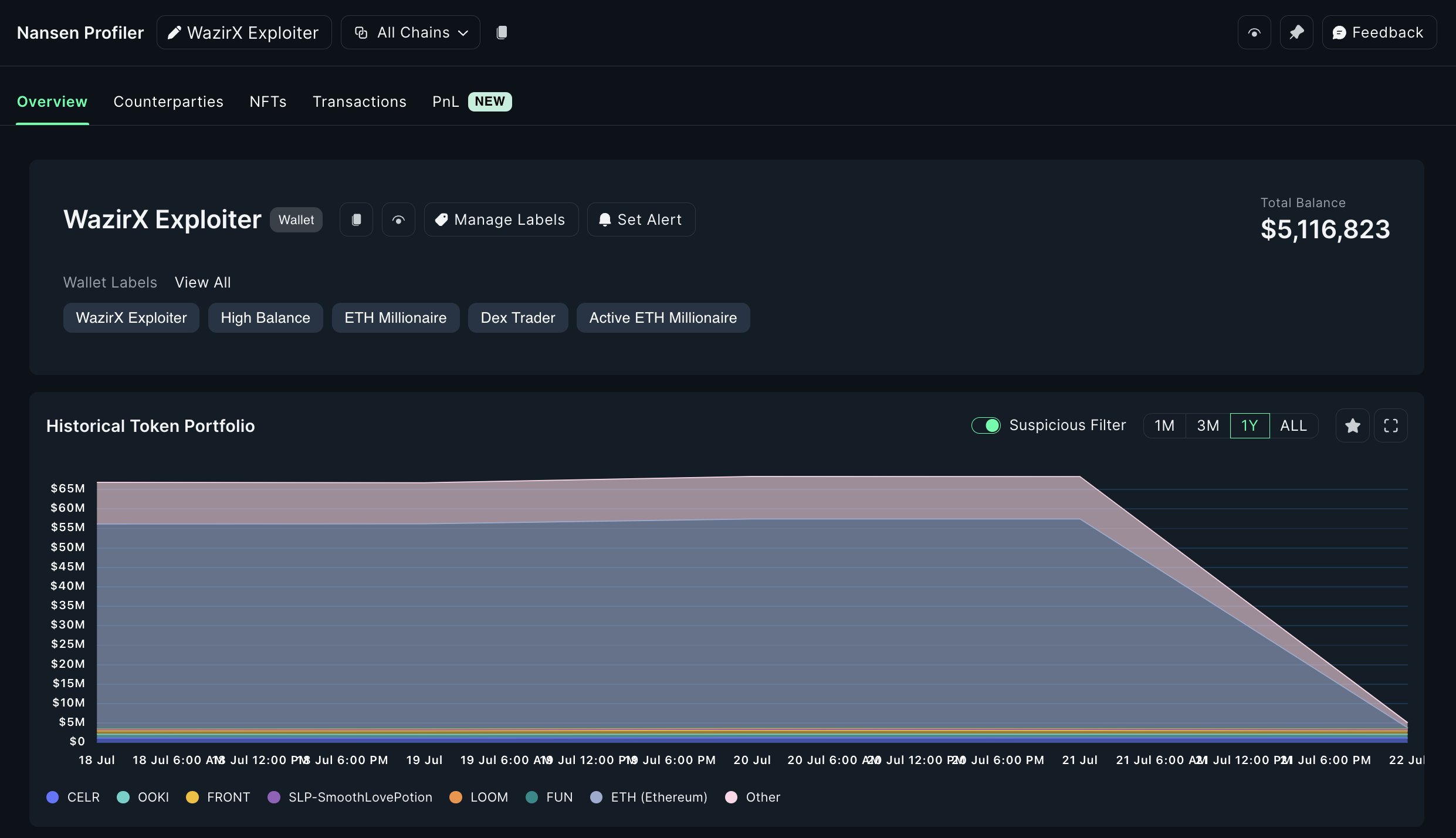
Task: Click the $65M y-axis label
Action: 67,488
